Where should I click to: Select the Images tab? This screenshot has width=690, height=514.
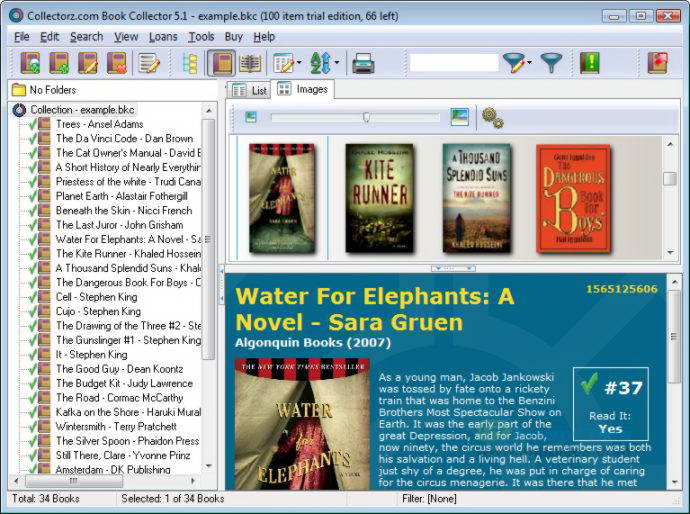[x=302, y=89]
